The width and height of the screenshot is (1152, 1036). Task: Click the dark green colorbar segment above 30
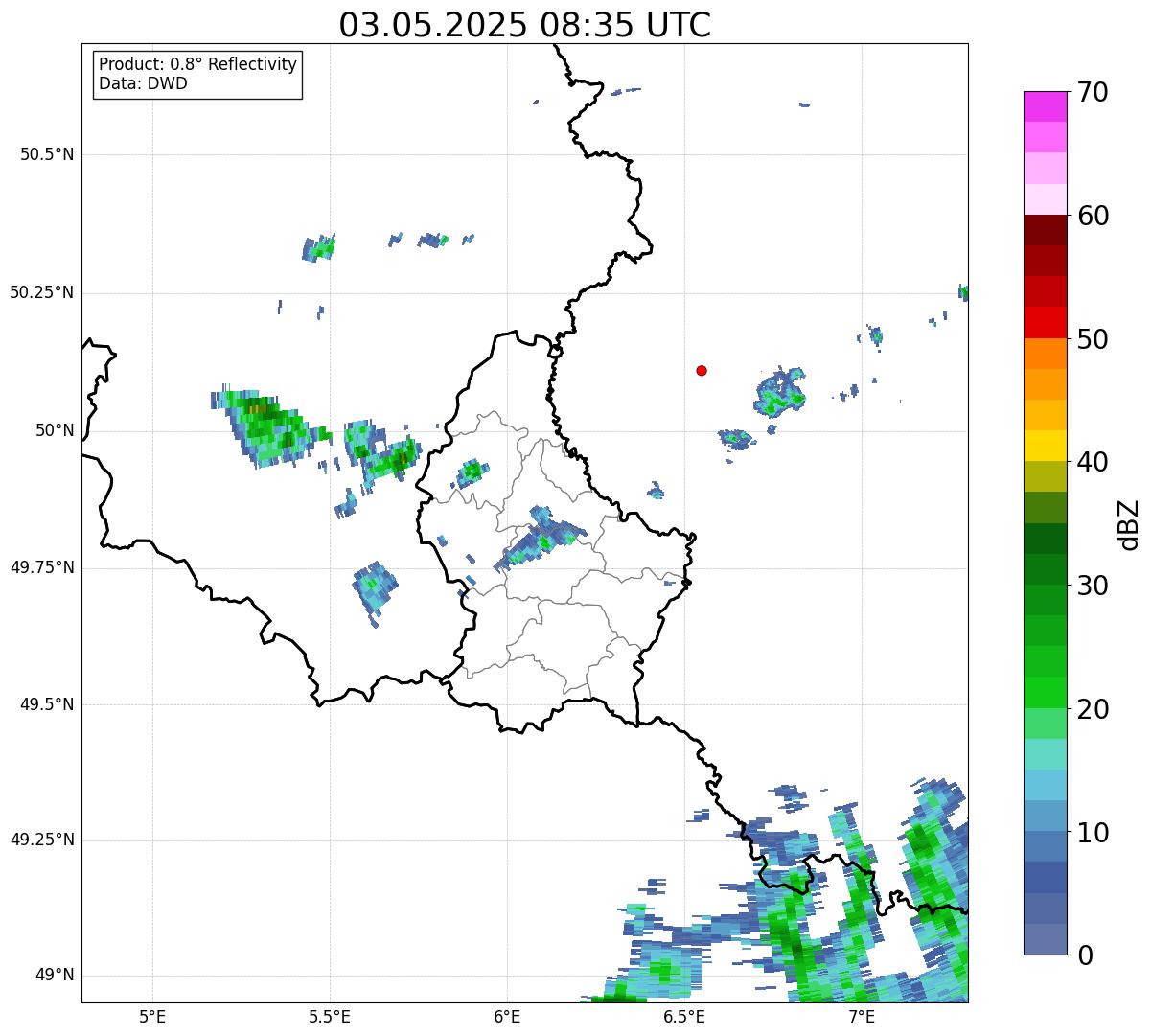click(x=1045, y=569)
